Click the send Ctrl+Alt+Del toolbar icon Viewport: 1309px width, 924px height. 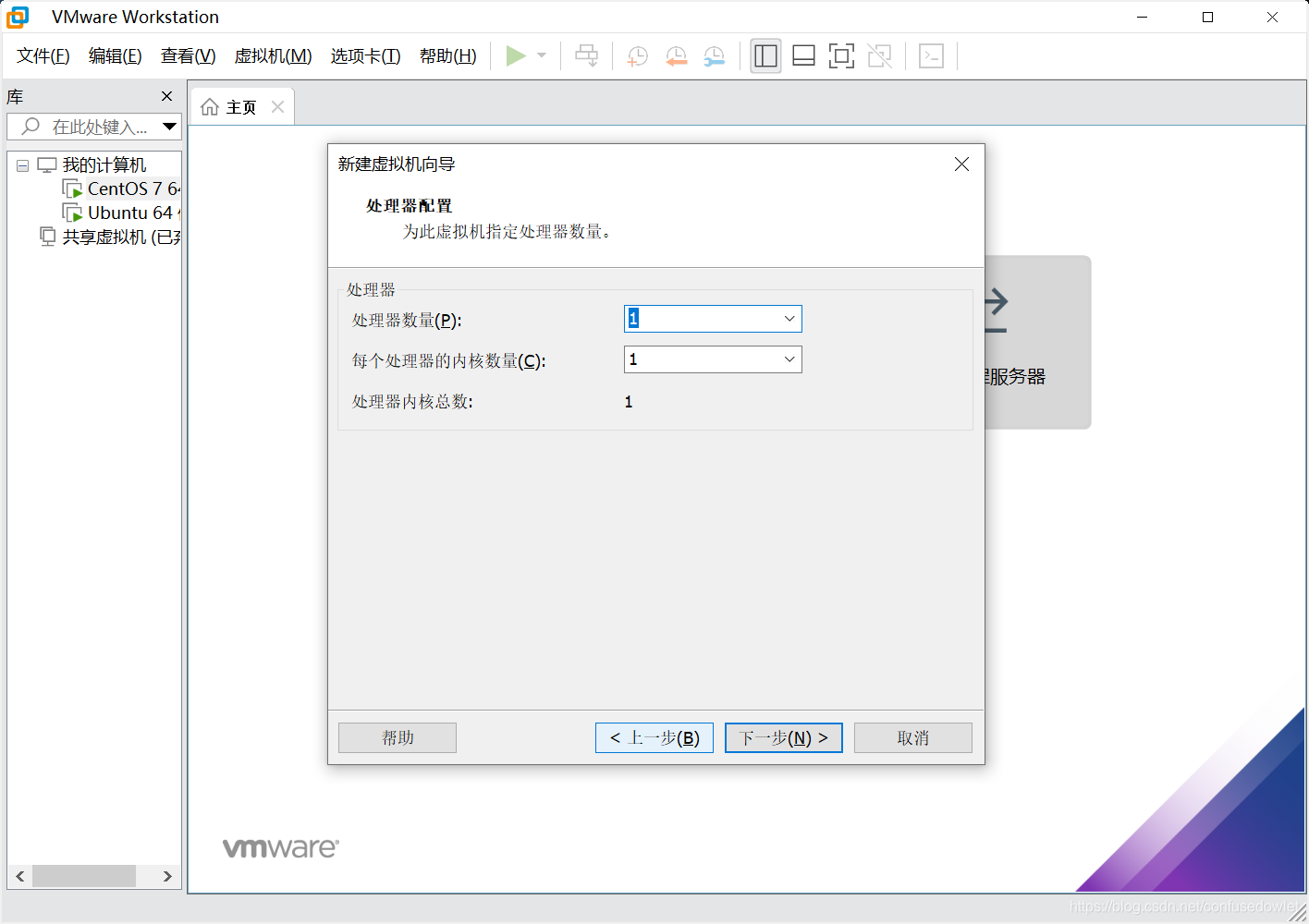[586, 56]
